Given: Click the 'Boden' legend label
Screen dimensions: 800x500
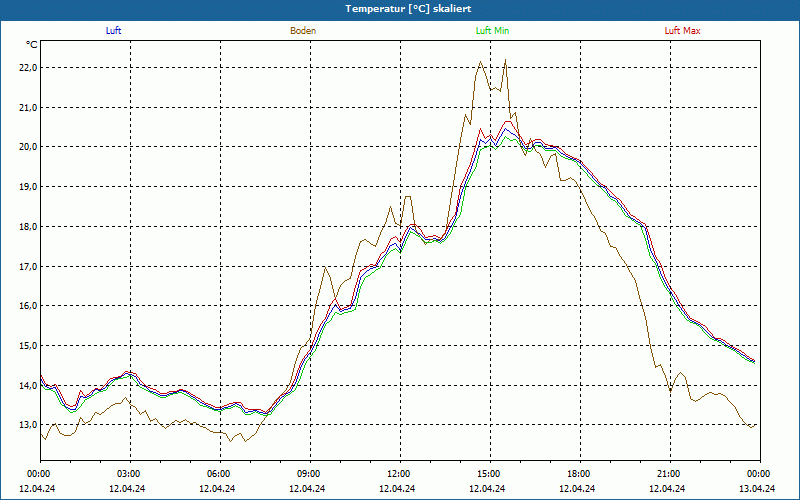Looking at the screenshot, I should pyautogui.click(x=303, y=31).
